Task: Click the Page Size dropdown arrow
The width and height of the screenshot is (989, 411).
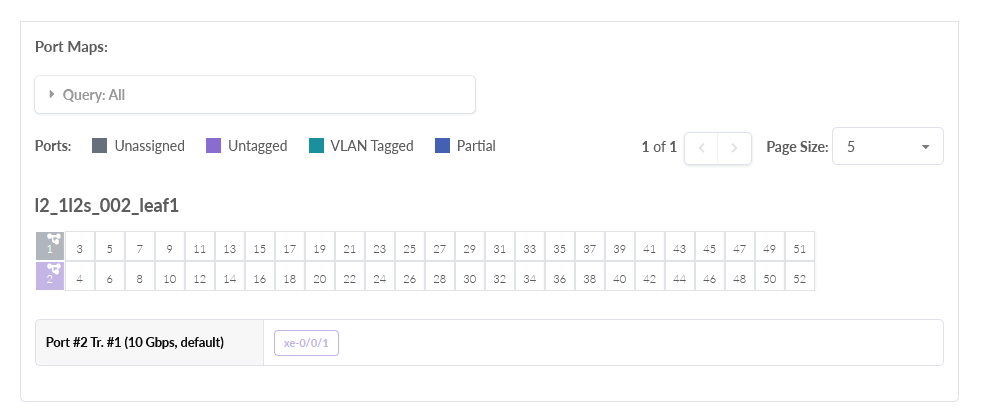Action: click(925, 146)
